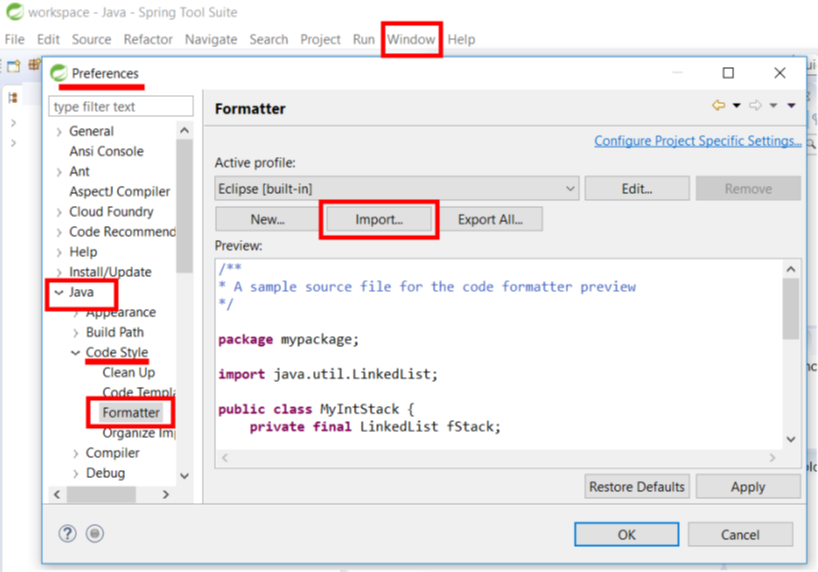Viewport: 818px width, 572px height.
Task: Select Organize Imports tree item
Action: [x=139, y=433]
